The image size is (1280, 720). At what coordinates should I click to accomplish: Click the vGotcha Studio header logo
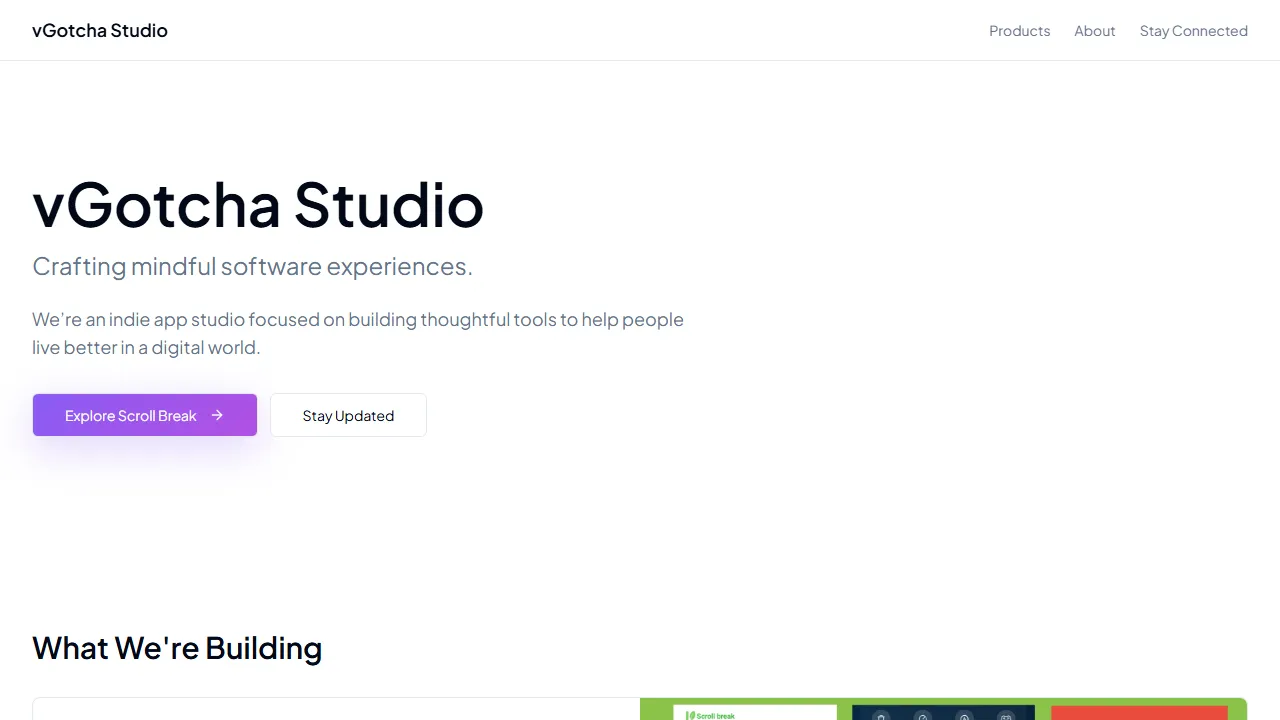(99, 30)
